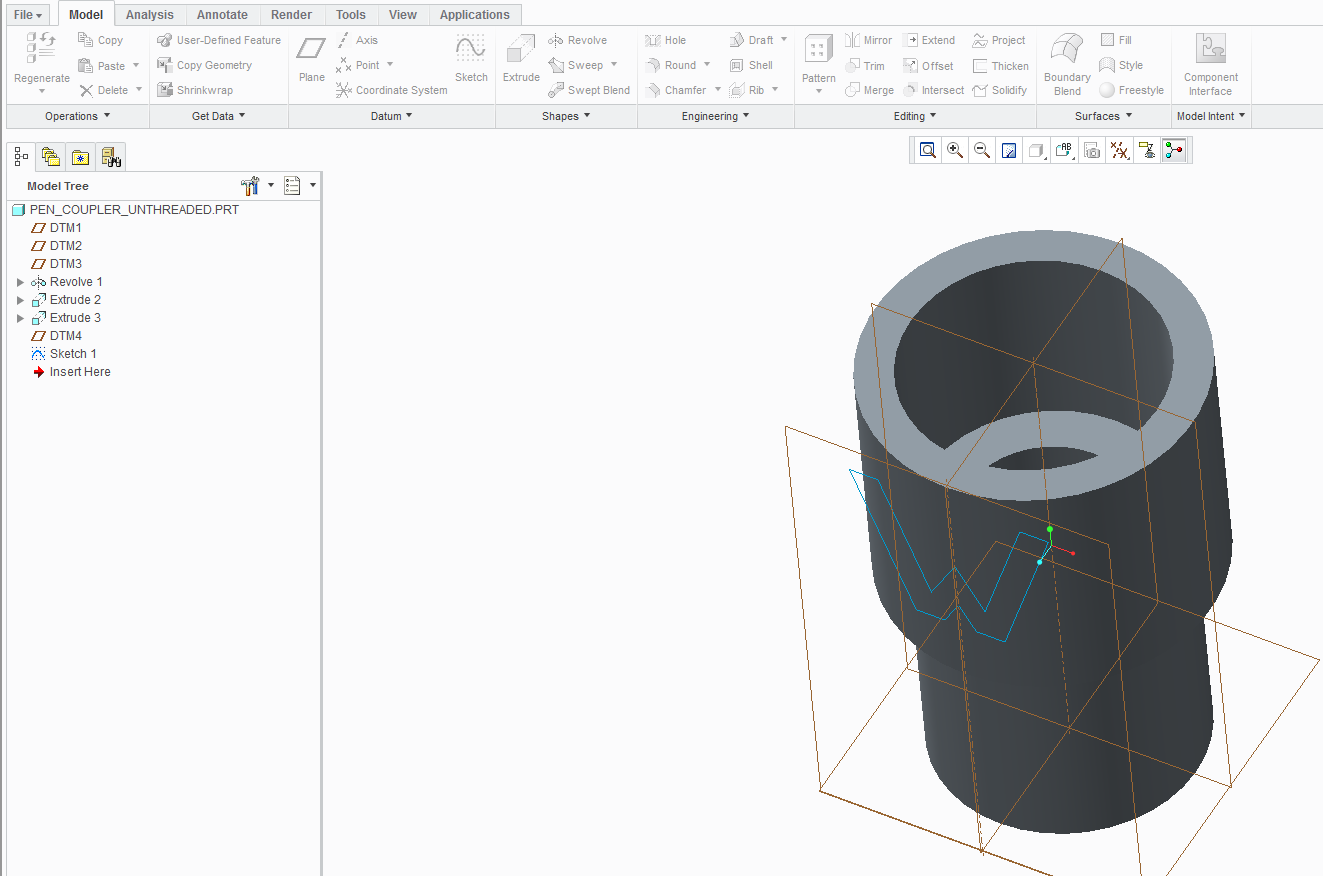Open the Component Interface tool

[x=1210, y=65]
